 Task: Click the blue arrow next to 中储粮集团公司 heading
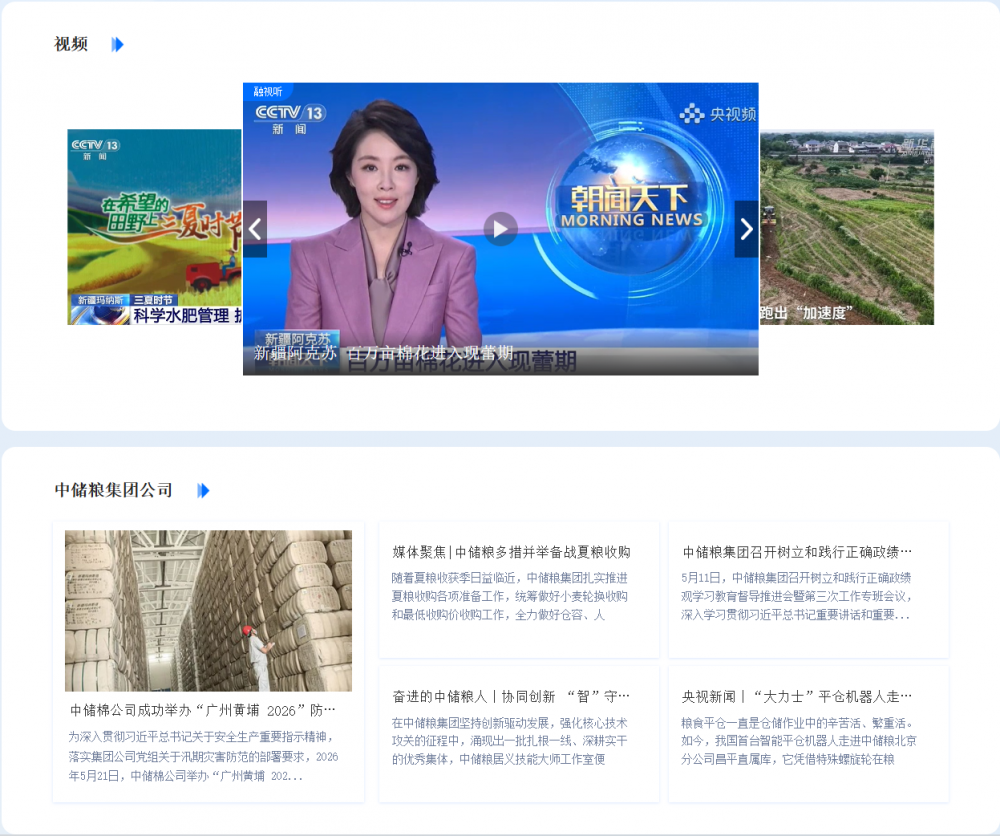(x=203, y=490)
